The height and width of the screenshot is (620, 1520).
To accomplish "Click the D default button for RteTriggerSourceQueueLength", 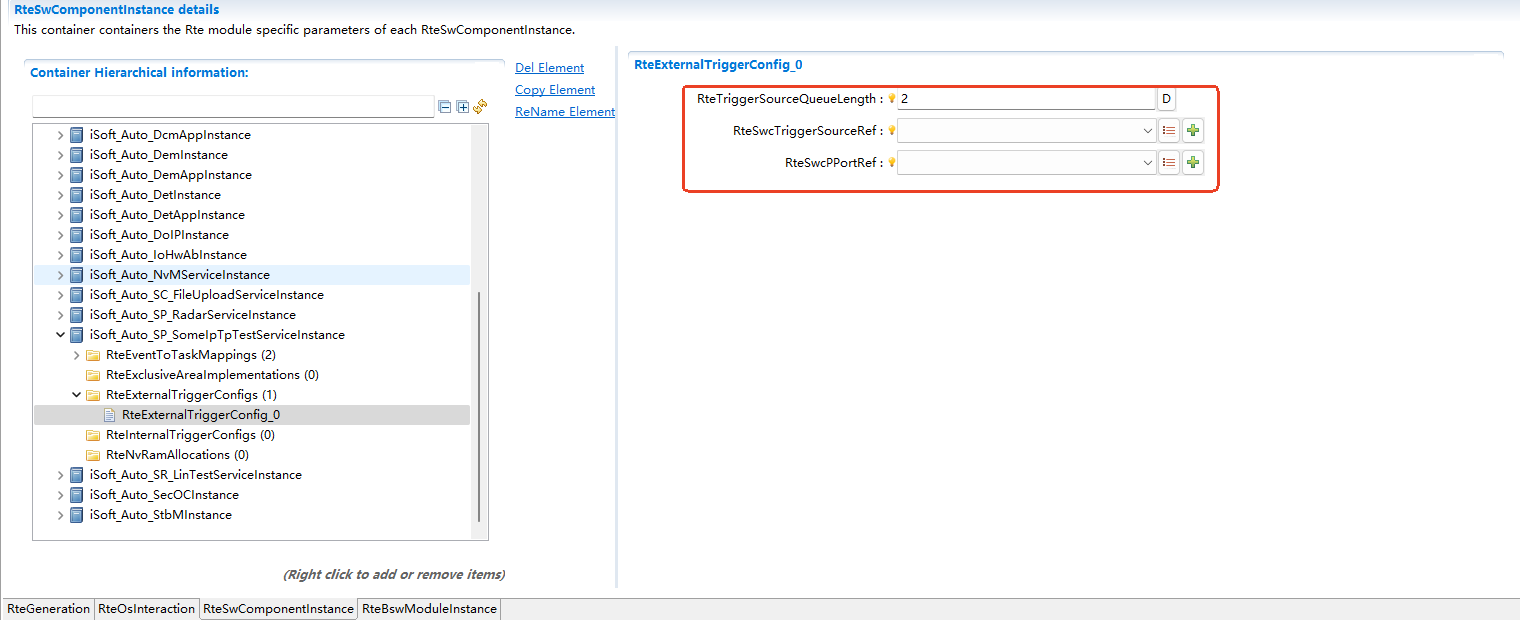I will 1166,99.
